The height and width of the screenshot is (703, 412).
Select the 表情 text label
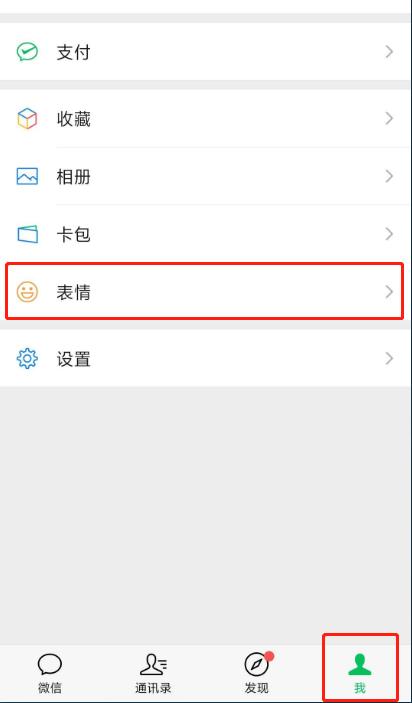click(74, 292)
